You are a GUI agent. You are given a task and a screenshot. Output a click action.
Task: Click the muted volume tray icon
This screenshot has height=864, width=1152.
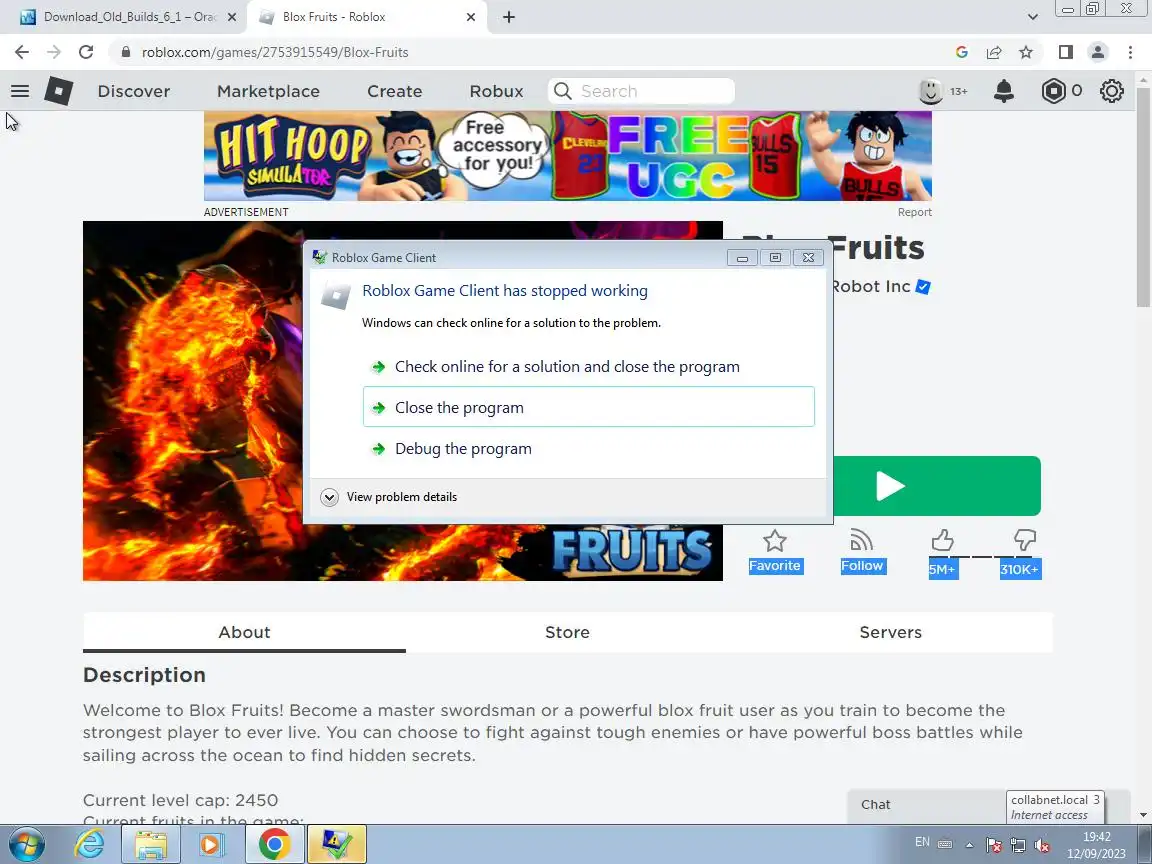[x=1041, y=846]
